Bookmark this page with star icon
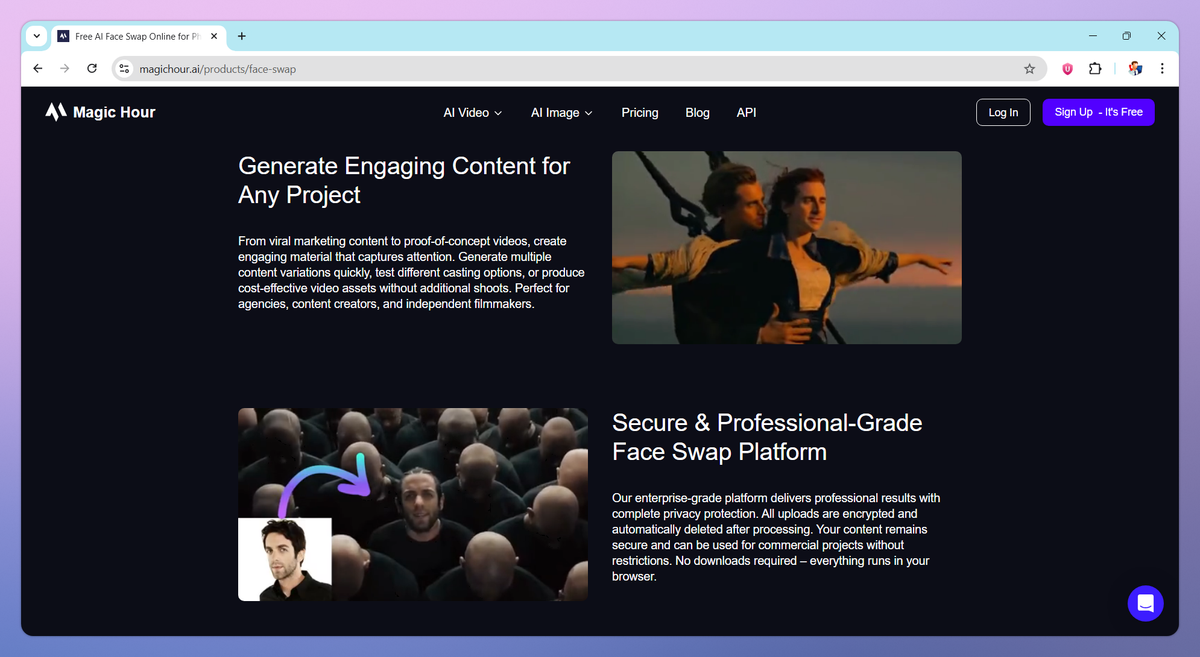 (x=1029, y=69)
